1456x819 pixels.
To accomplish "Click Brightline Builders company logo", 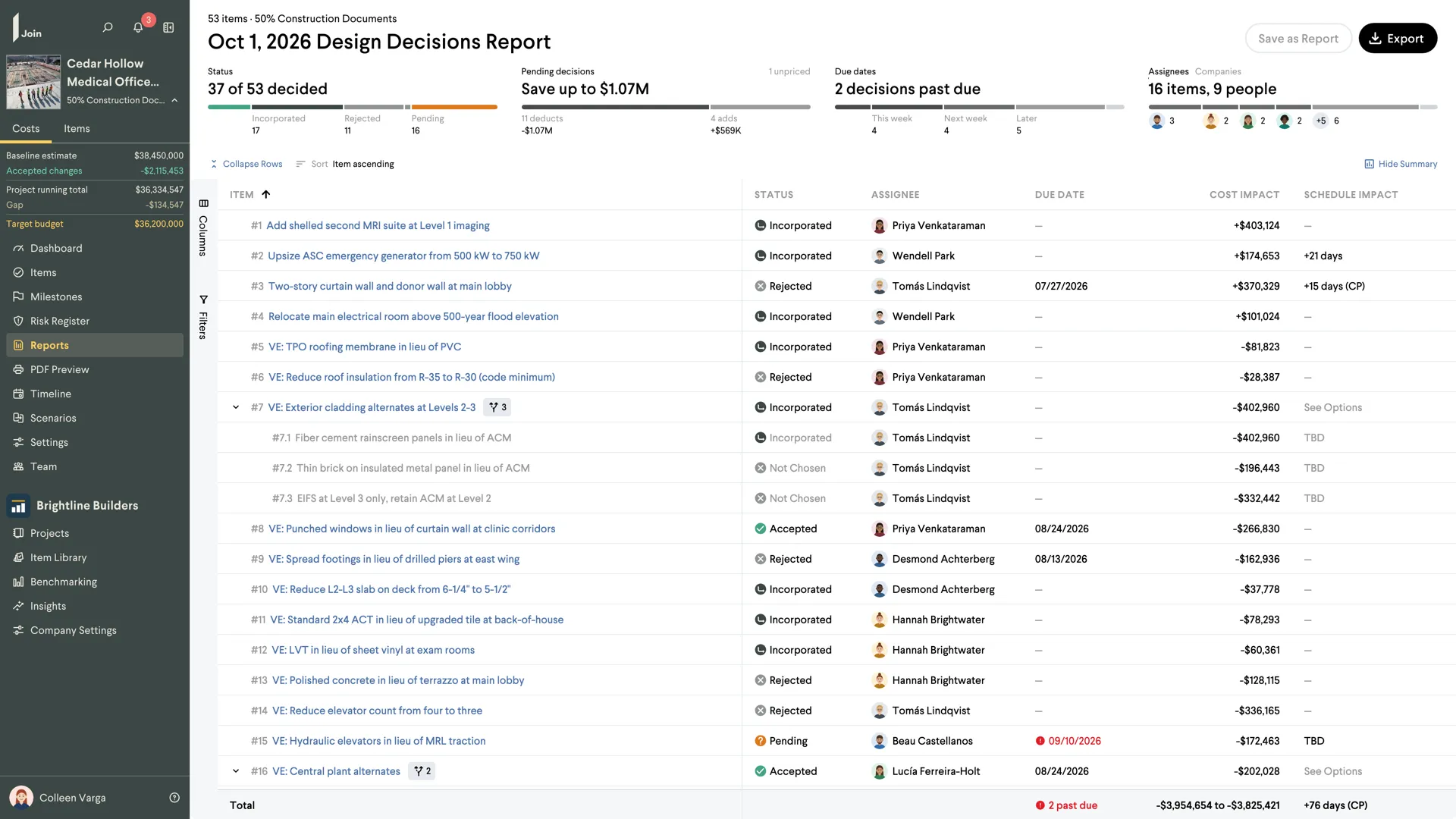I will [18, 506].
